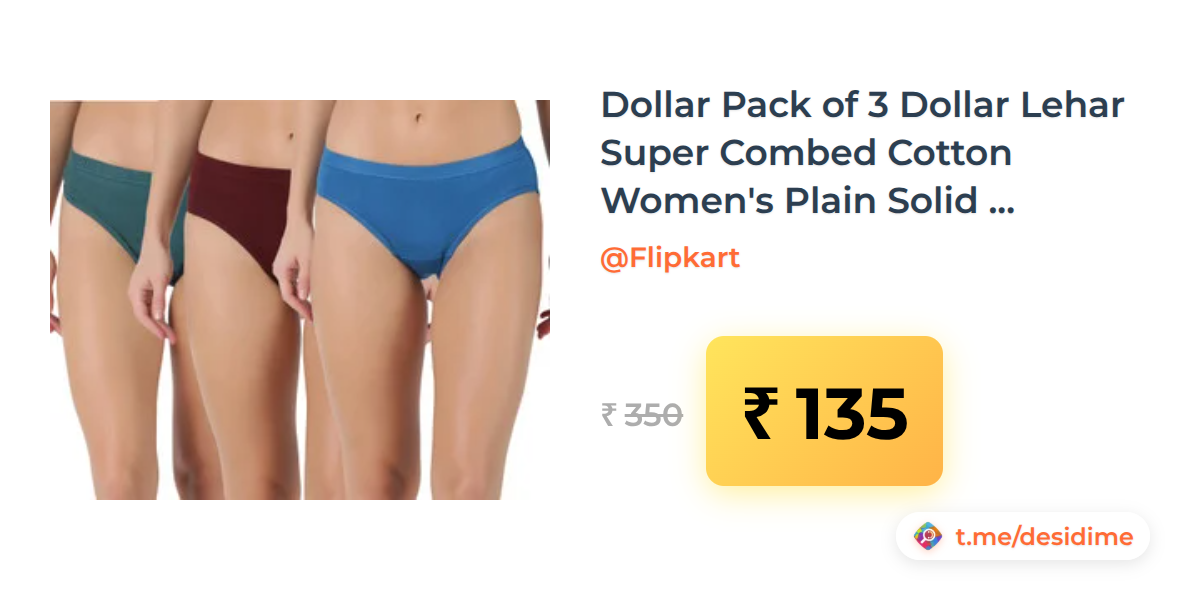The image size is (1200, 600).
Task: Click the struck-through ₹ 350 price
Action: coord(642,414)
